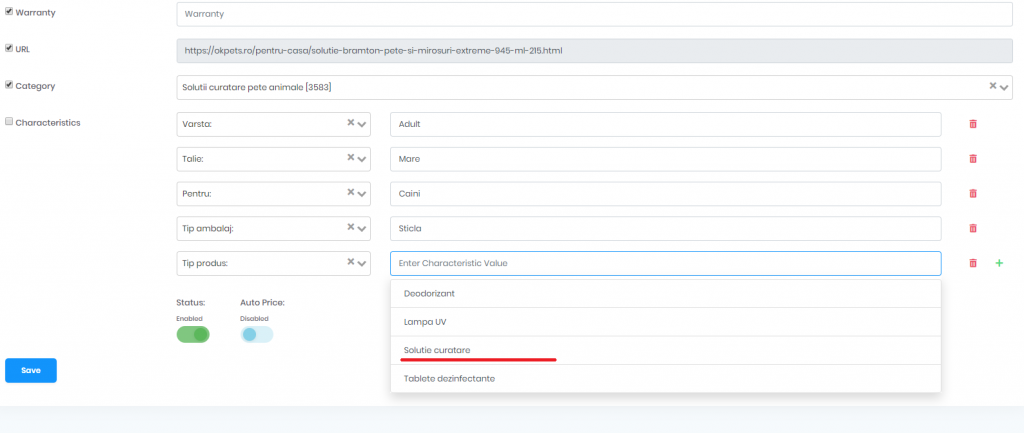Clear the Varsta dropdown selection
The width and height of the screenshot is (1024, 433).
point(350,122)
